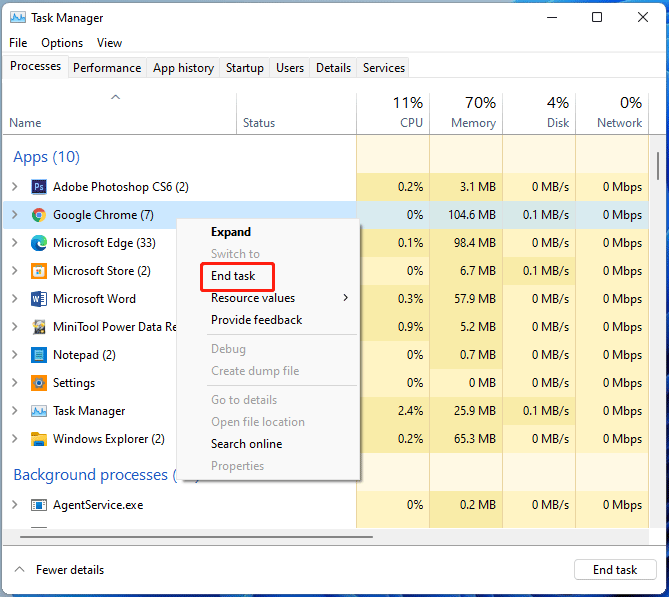669x597 pixels.
Task: Click the Google Chrome icon in list
Action: (39, 215)
